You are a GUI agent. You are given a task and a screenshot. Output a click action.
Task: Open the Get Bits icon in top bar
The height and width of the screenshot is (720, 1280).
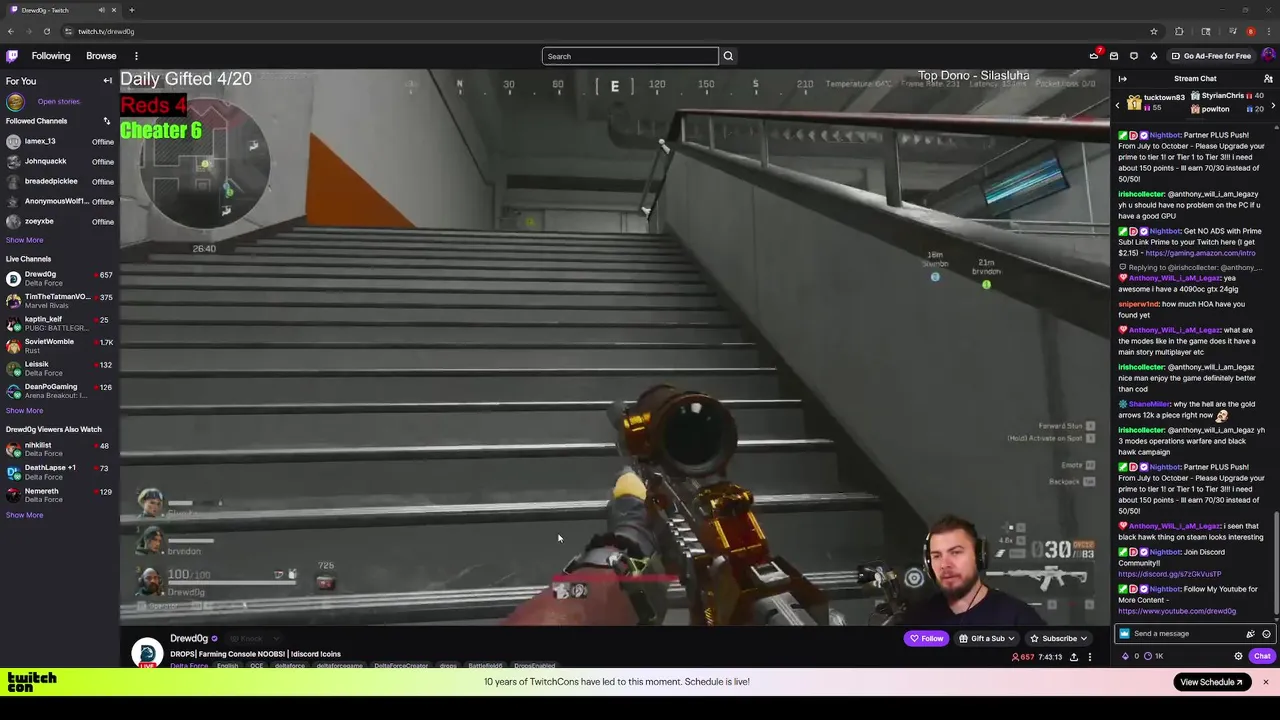pyautogui.click(x=1153, y=56)
